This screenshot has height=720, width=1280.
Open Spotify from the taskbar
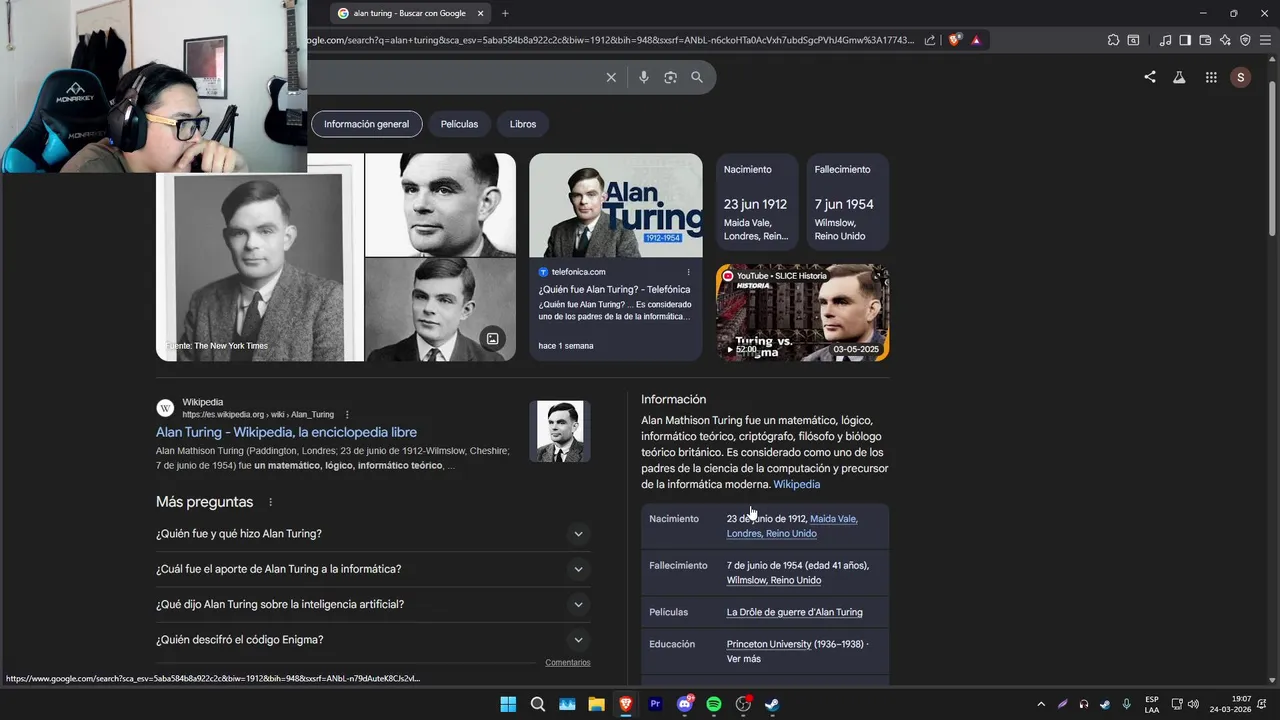[x=714, y=704]
